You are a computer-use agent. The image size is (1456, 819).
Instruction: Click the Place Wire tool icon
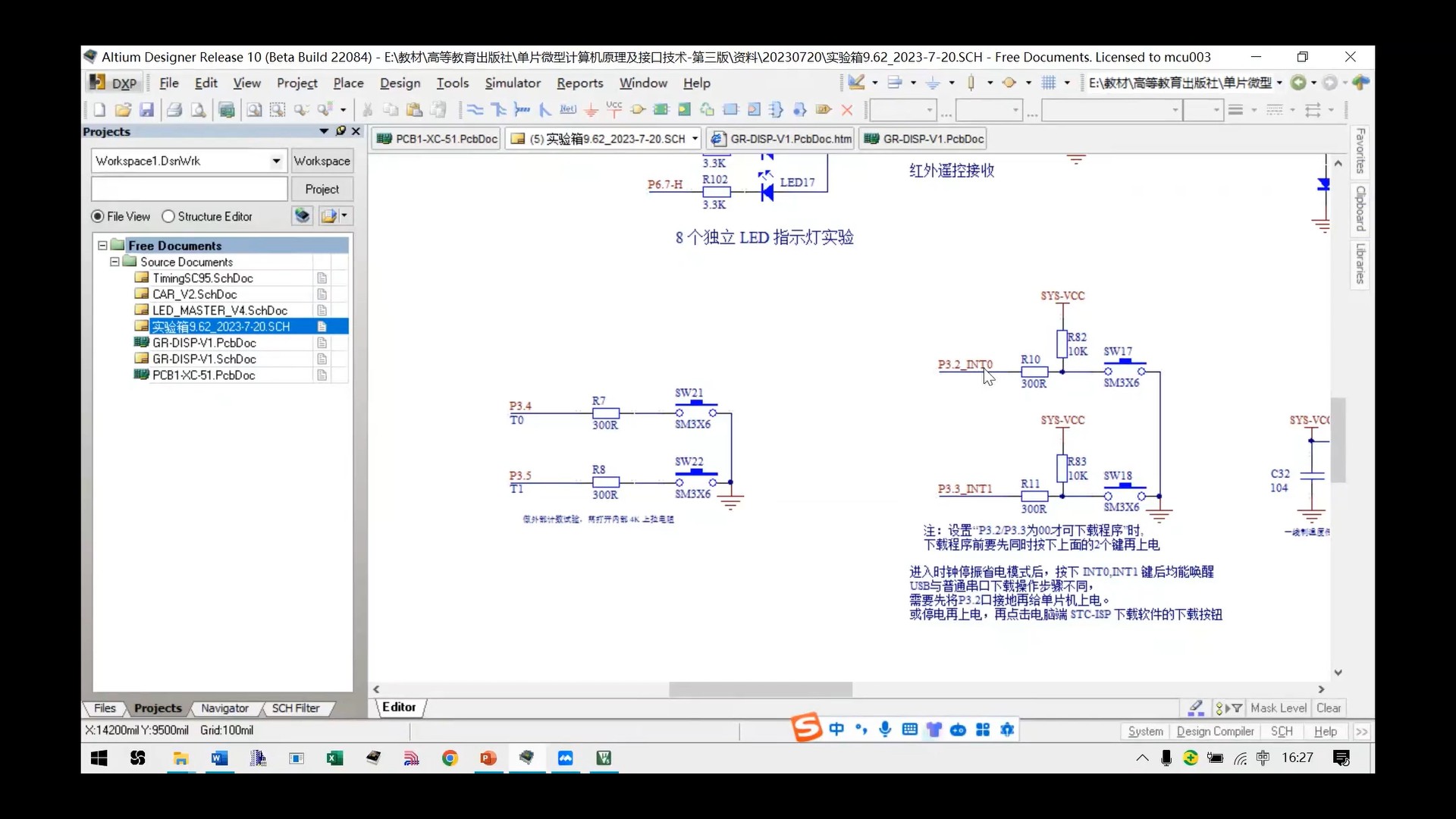pos(475,110)
